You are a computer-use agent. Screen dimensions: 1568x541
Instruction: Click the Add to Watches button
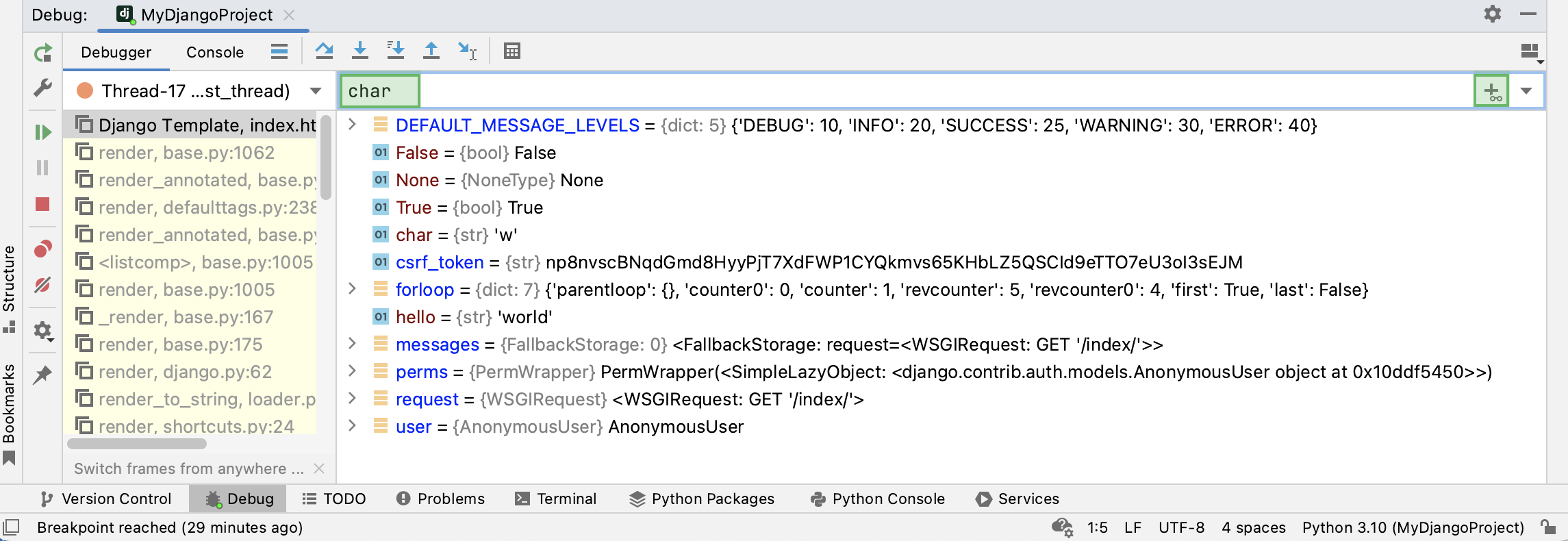point(1491,91)
